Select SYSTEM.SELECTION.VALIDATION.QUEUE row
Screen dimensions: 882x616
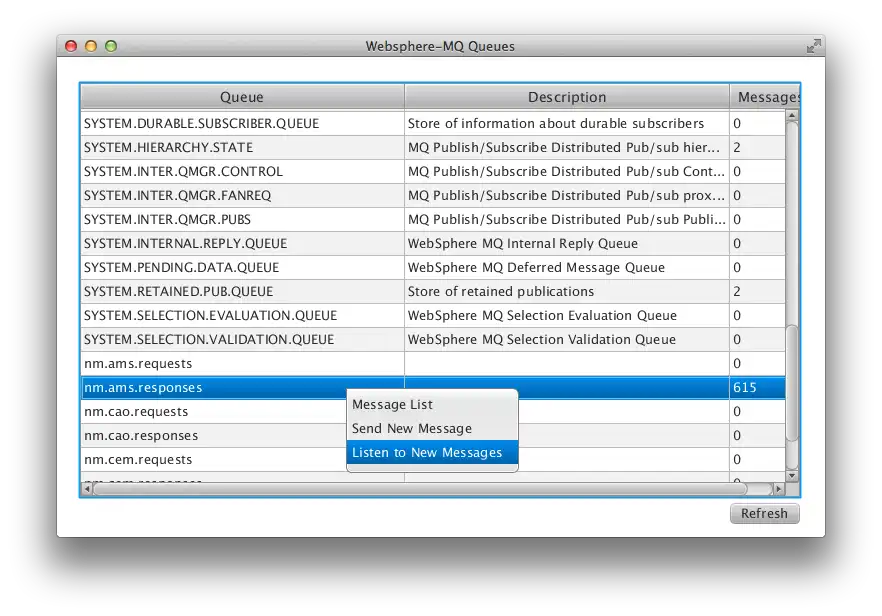(x=433, y=340)
